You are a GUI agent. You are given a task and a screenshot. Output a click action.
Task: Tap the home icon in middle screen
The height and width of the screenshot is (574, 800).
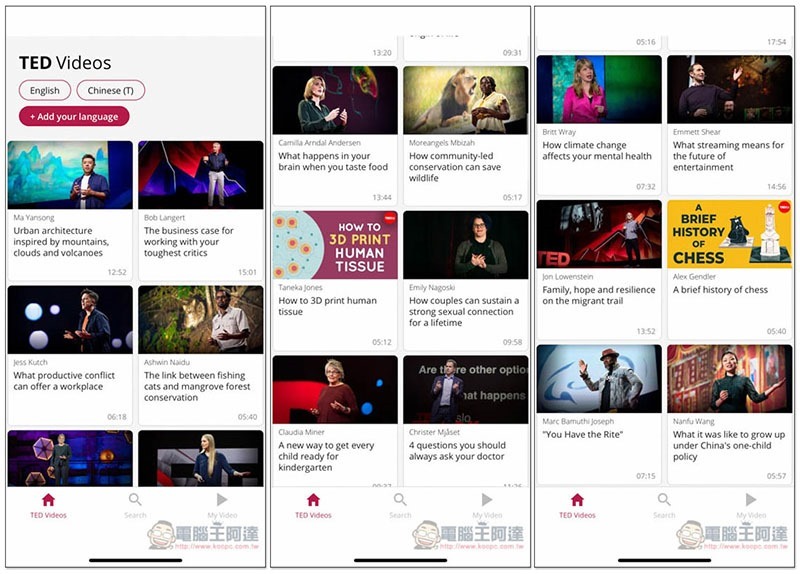313,499
